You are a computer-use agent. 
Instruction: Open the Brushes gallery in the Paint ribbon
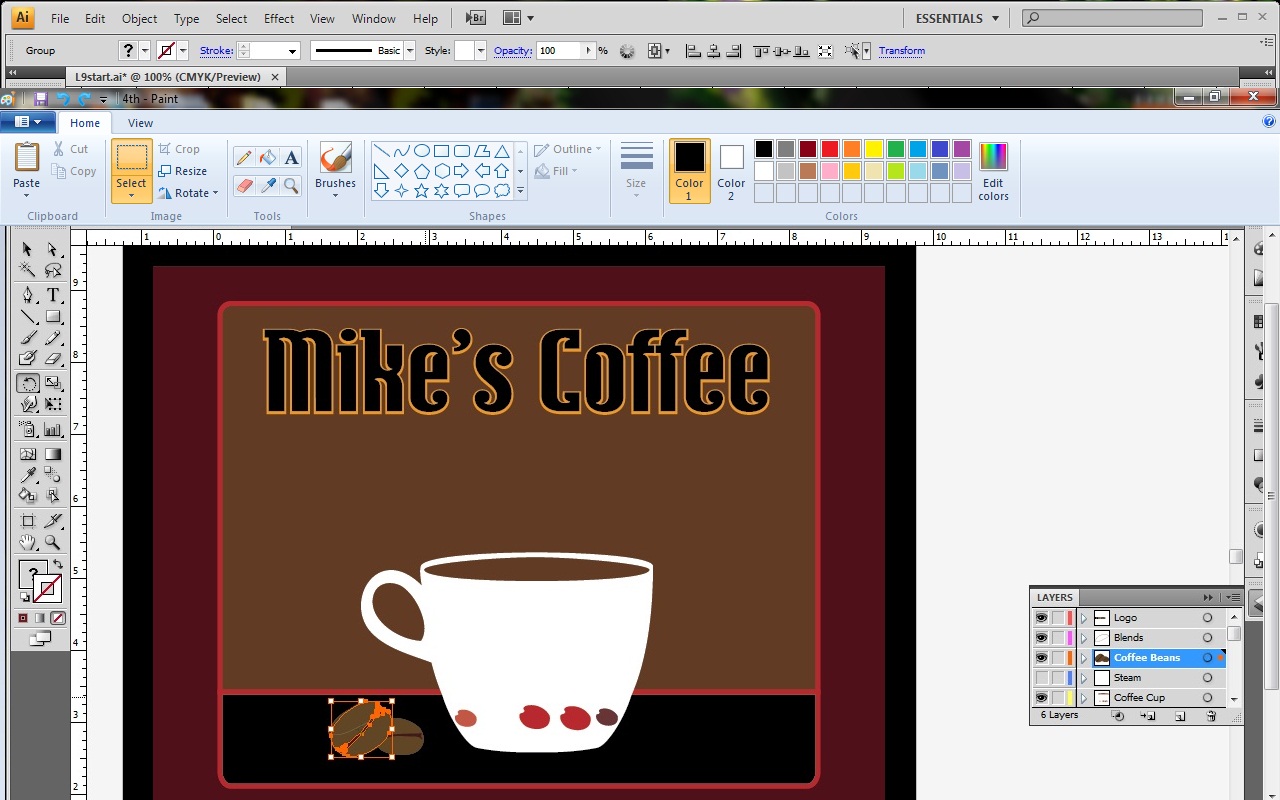click(x=335, y=168)
